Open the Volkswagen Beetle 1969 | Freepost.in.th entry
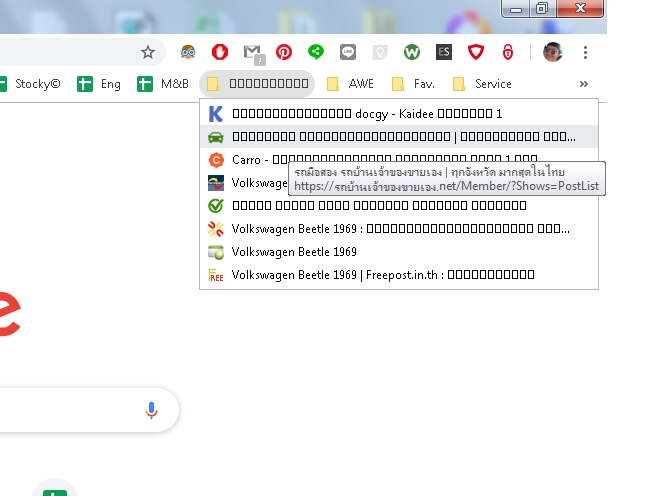668x496 pixels. point(399,275)
